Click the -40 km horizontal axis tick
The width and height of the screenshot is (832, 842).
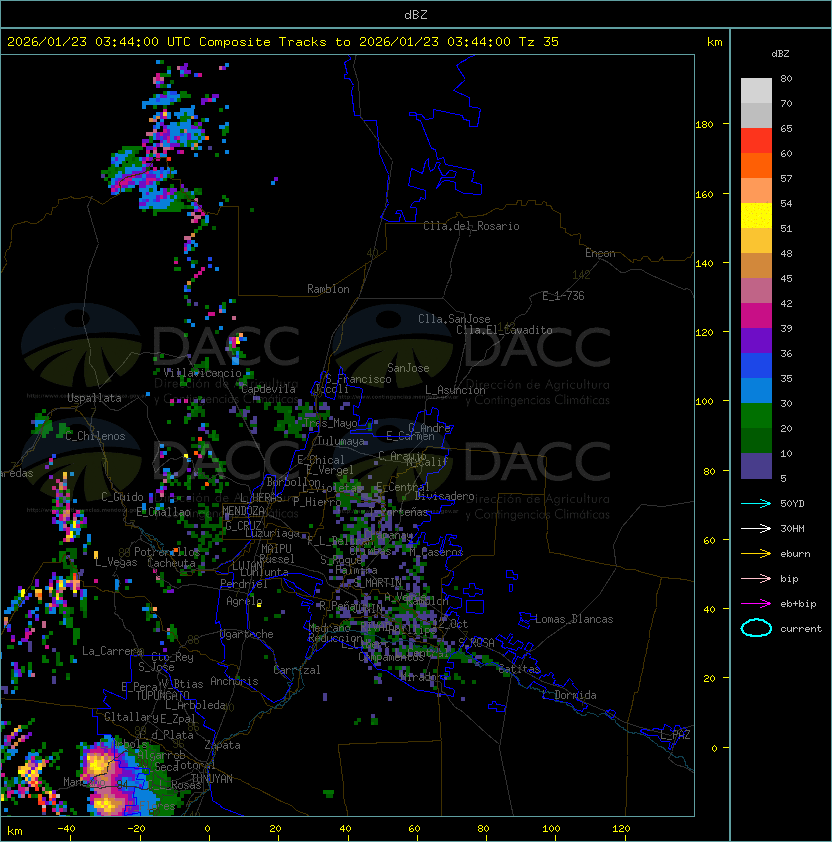[x=66, y=829]
